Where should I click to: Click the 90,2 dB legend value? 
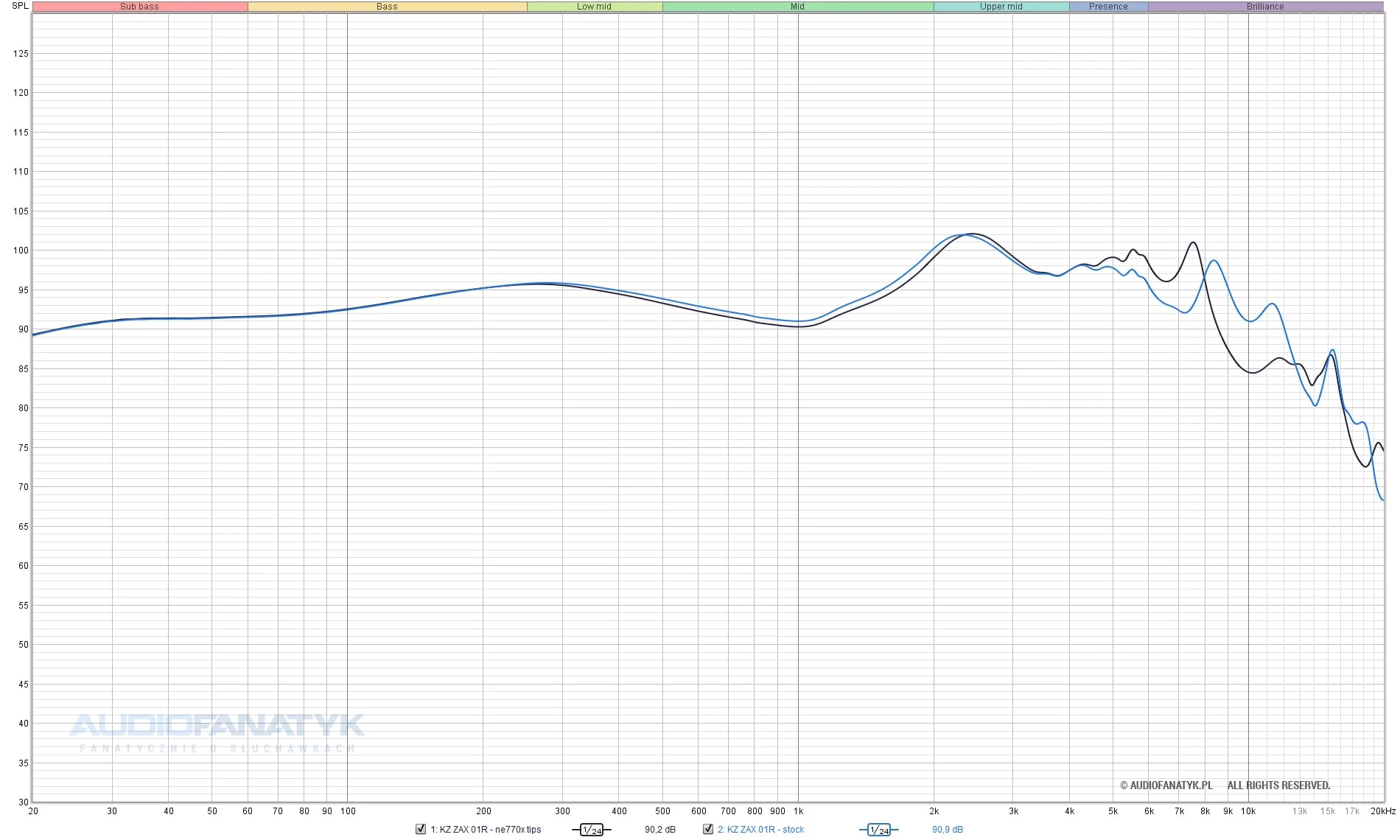tap(659, 830)
